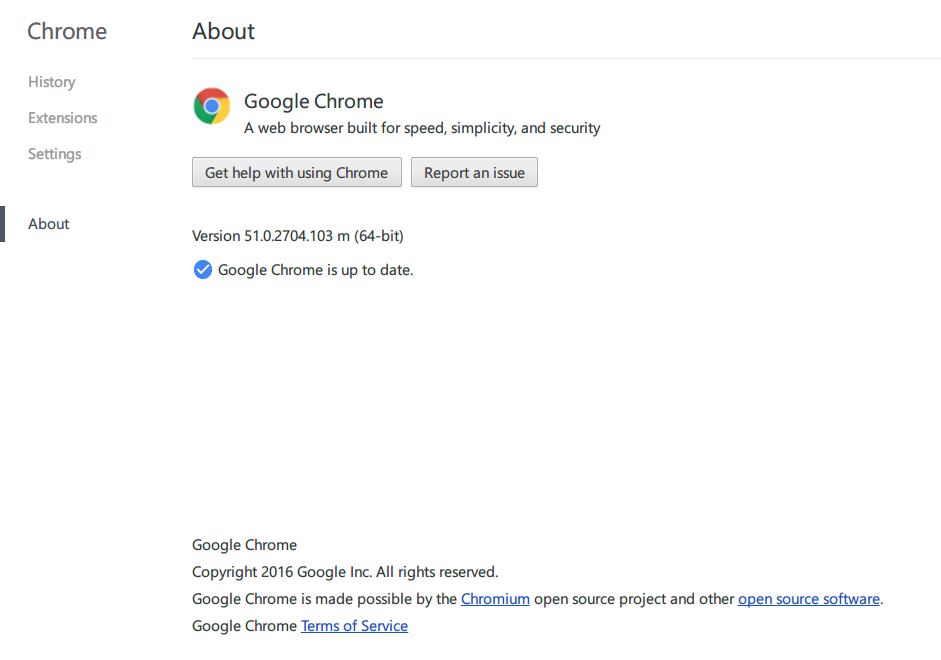The height and width of the screenshot is (660, 941).
Task: Open the History page from sidebar
Action: pyautogui.click(x=51, y=82)
